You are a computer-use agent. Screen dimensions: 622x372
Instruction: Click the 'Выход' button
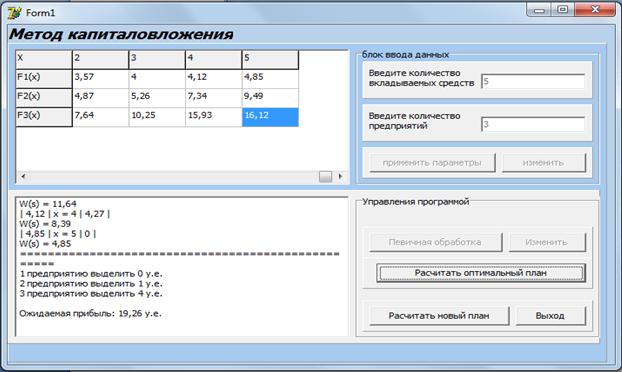(550, 316)
